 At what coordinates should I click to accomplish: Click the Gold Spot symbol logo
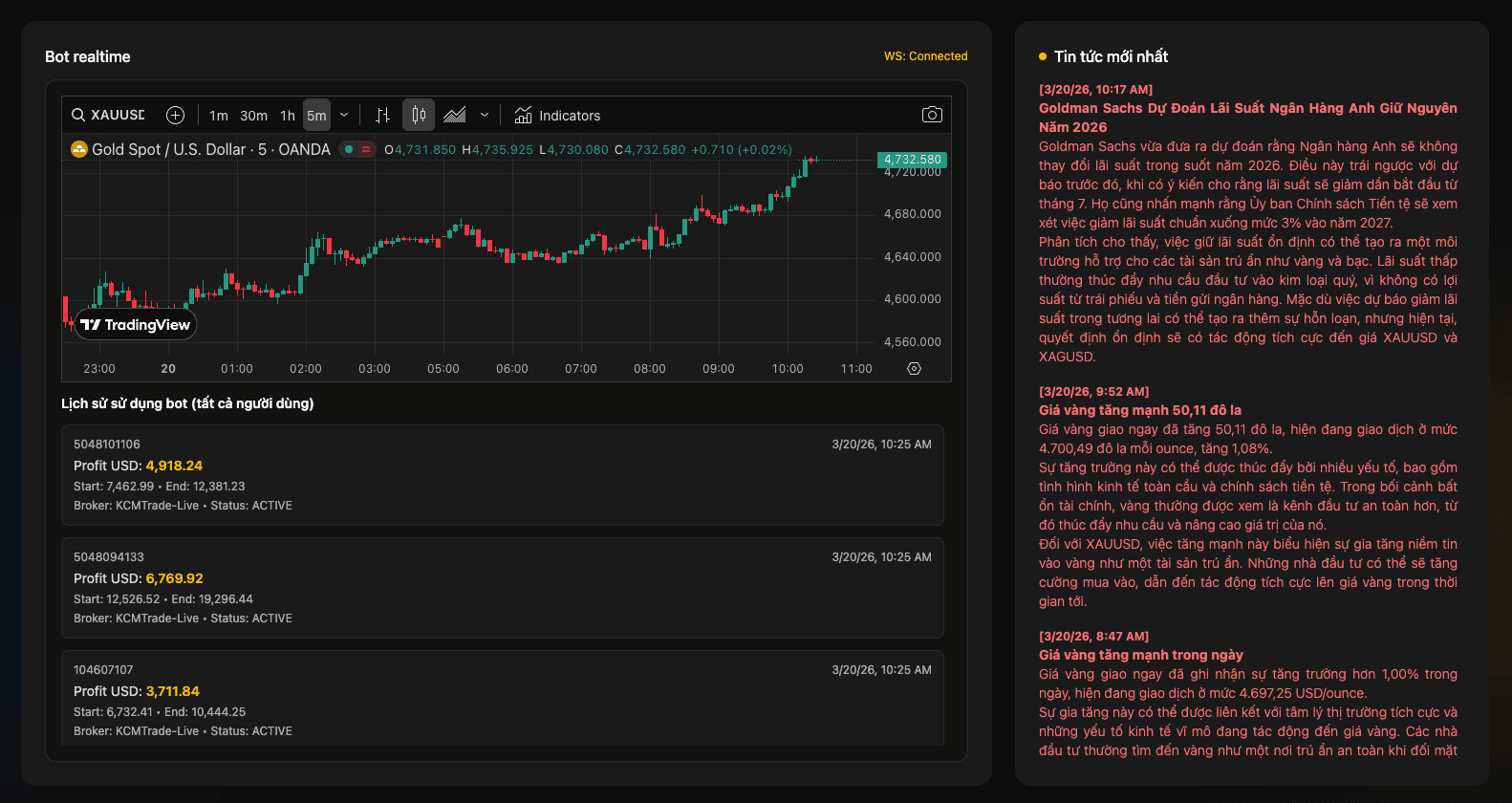click(79, 149)
